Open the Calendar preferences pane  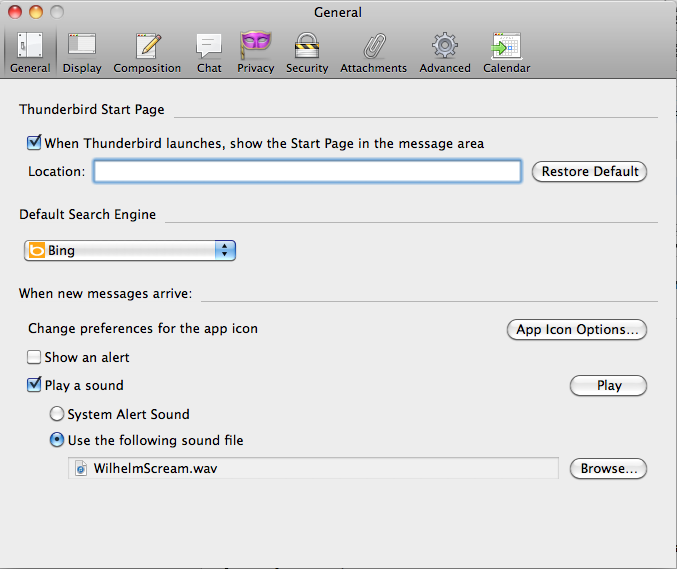pyautogui.click(x=506, y=52)
